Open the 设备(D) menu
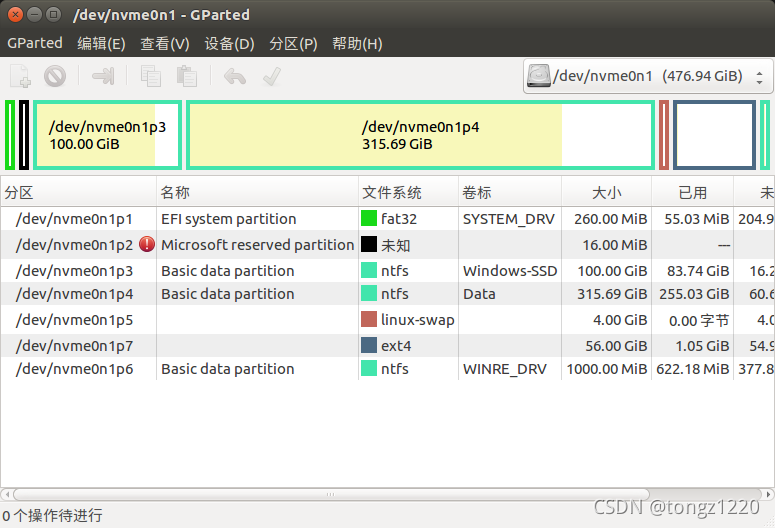Viewport: 775px width, 528px height. [229, 44]
